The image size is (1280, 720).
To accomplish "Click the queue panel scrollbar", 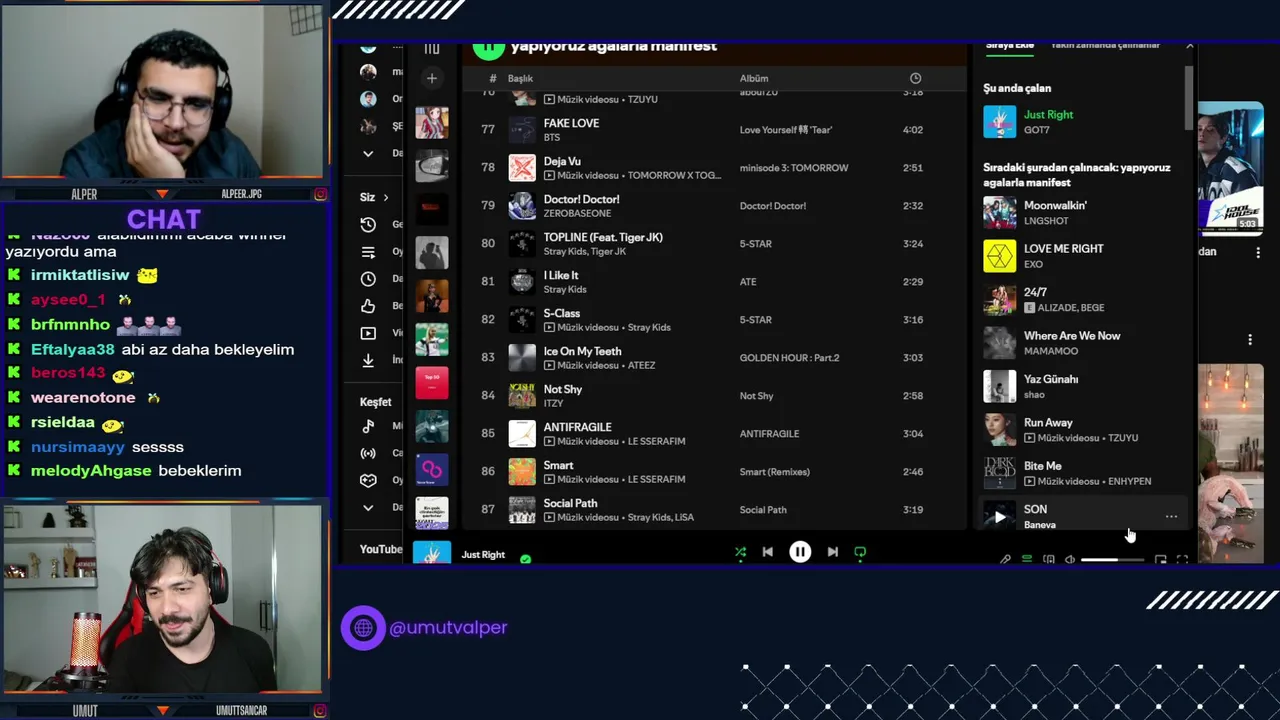I will point(1189,98).
